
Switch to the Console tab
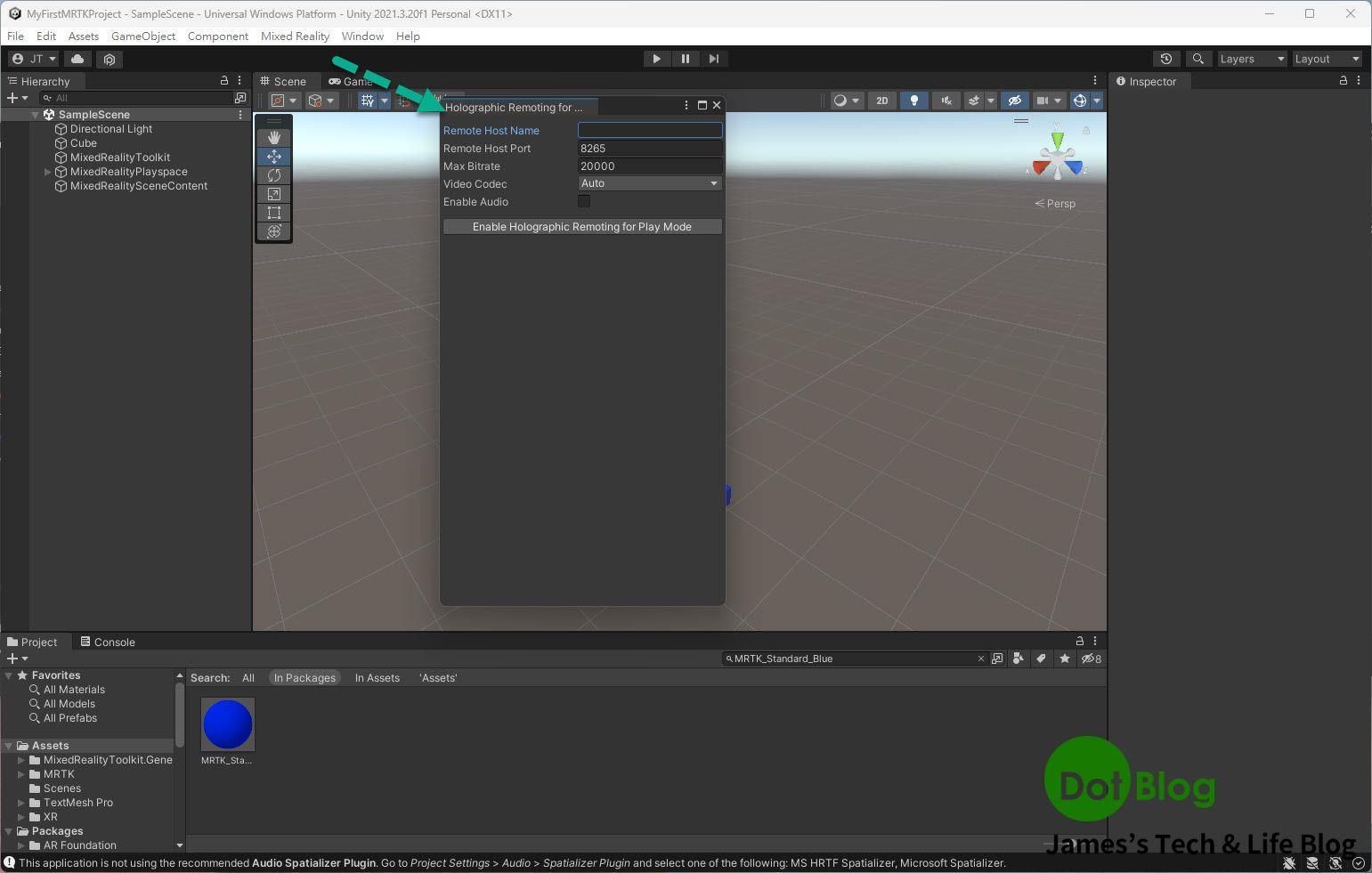pos(108,642)
